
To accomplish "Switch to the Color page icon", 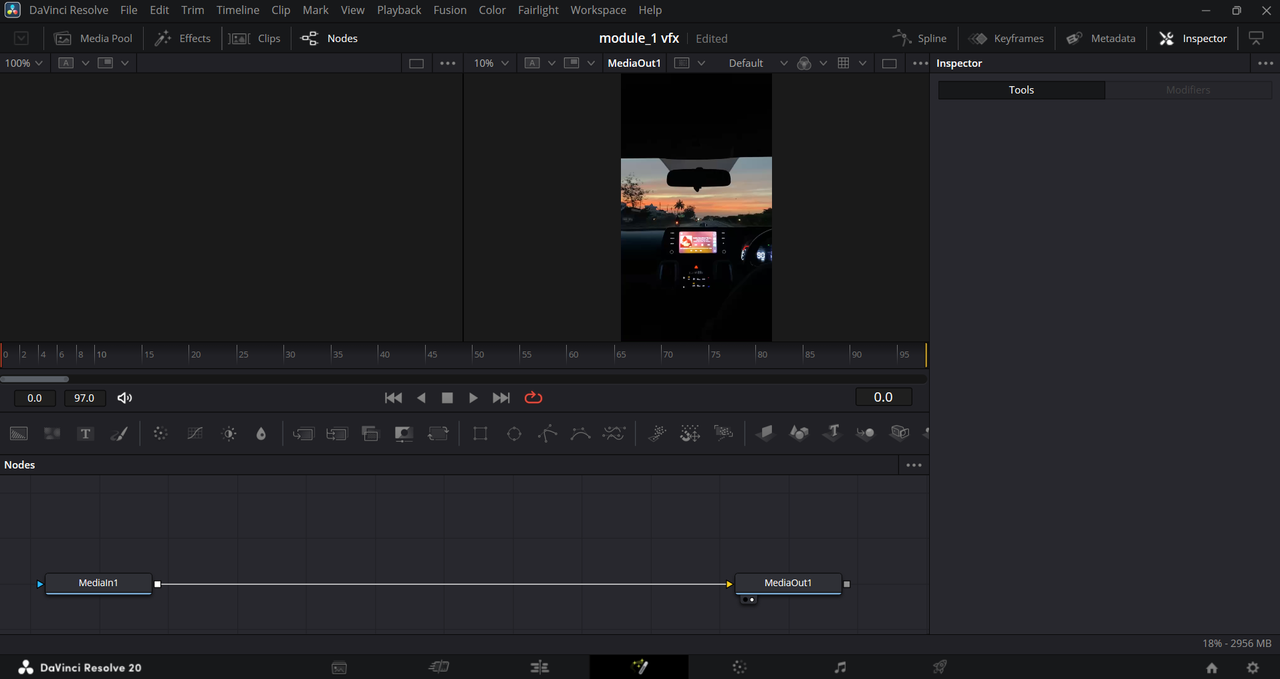I will (739, 667).
